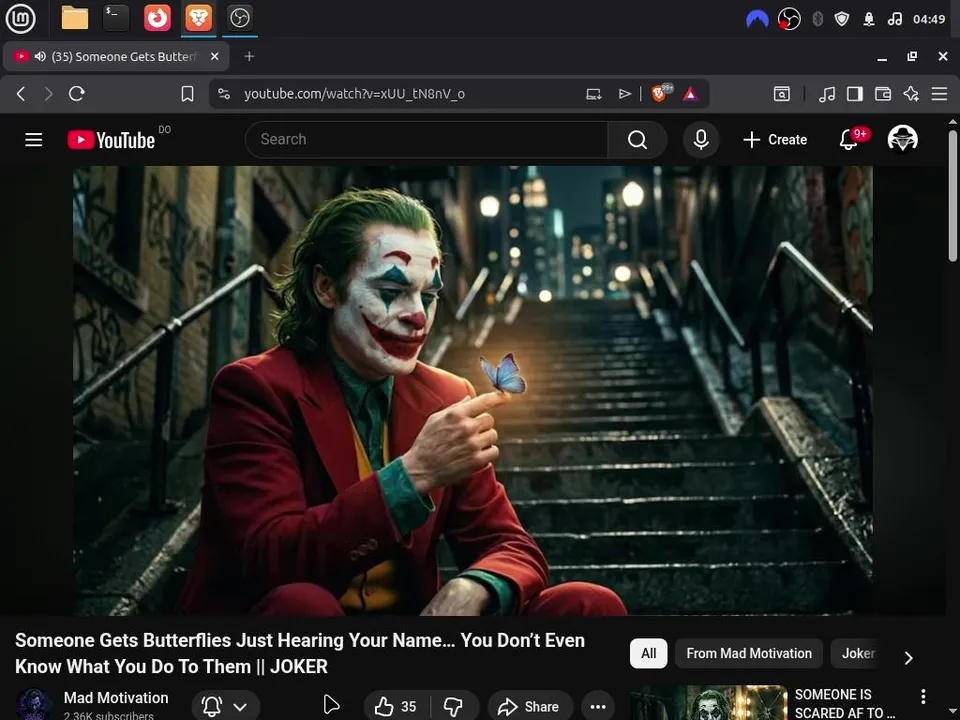
Task: Open a new browser tab
Action: click(249, 56)
